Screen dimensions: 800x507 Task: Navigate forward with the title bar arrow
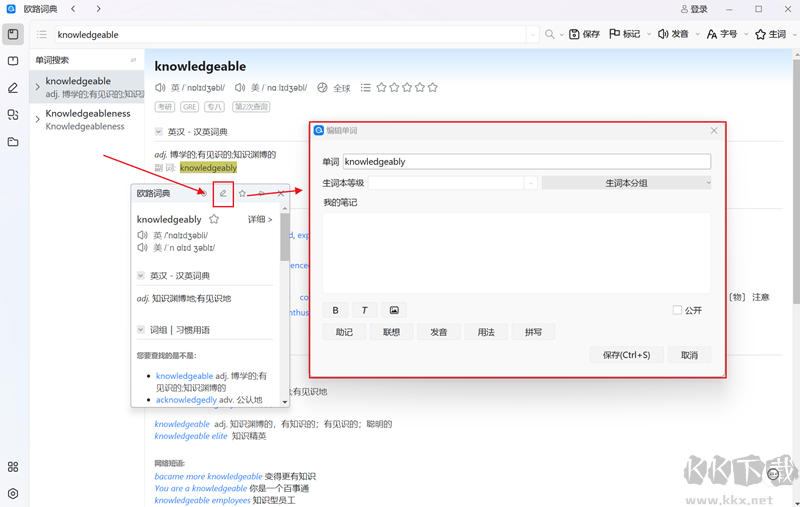click(98, 9)
